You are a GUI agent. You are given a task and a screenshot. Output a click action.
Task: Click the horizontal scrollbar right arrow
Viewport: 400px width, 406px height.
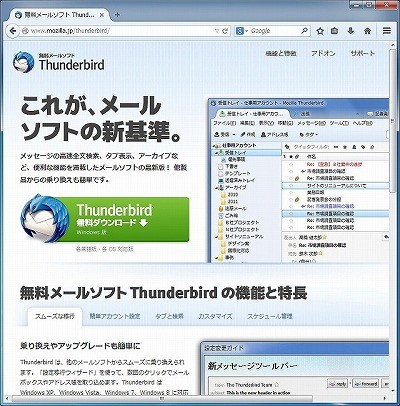[x=385, y=398]
